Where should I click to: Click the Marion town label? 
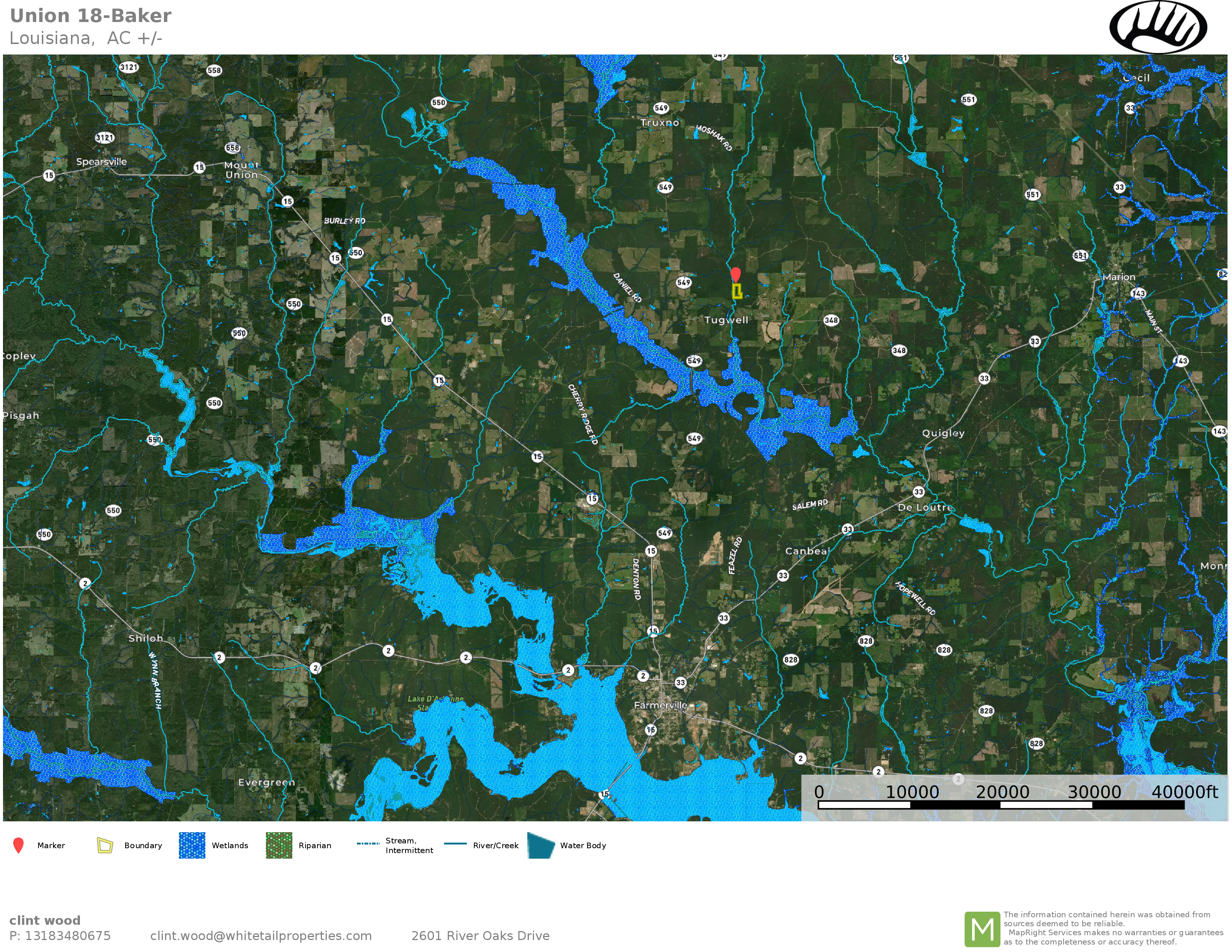click(1118, 277)
